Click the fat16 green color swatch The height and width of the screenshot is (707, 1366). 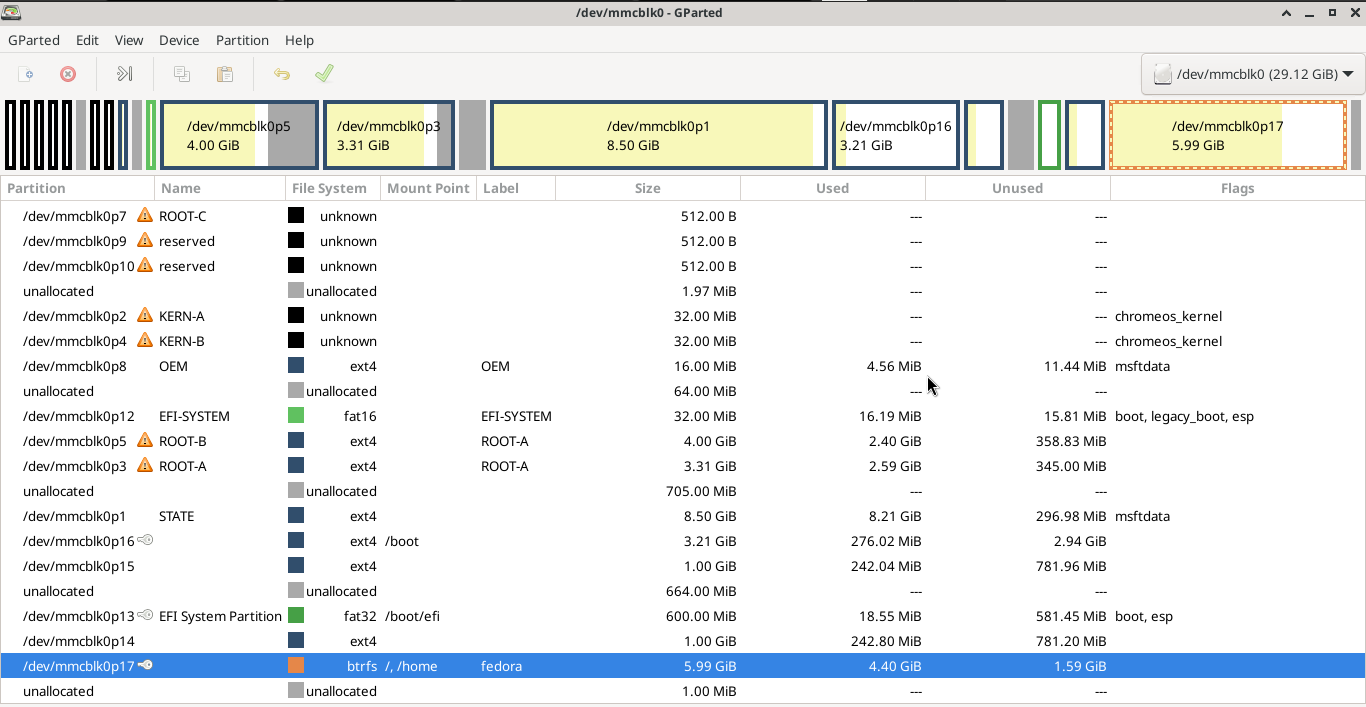(x=296, y=416)
